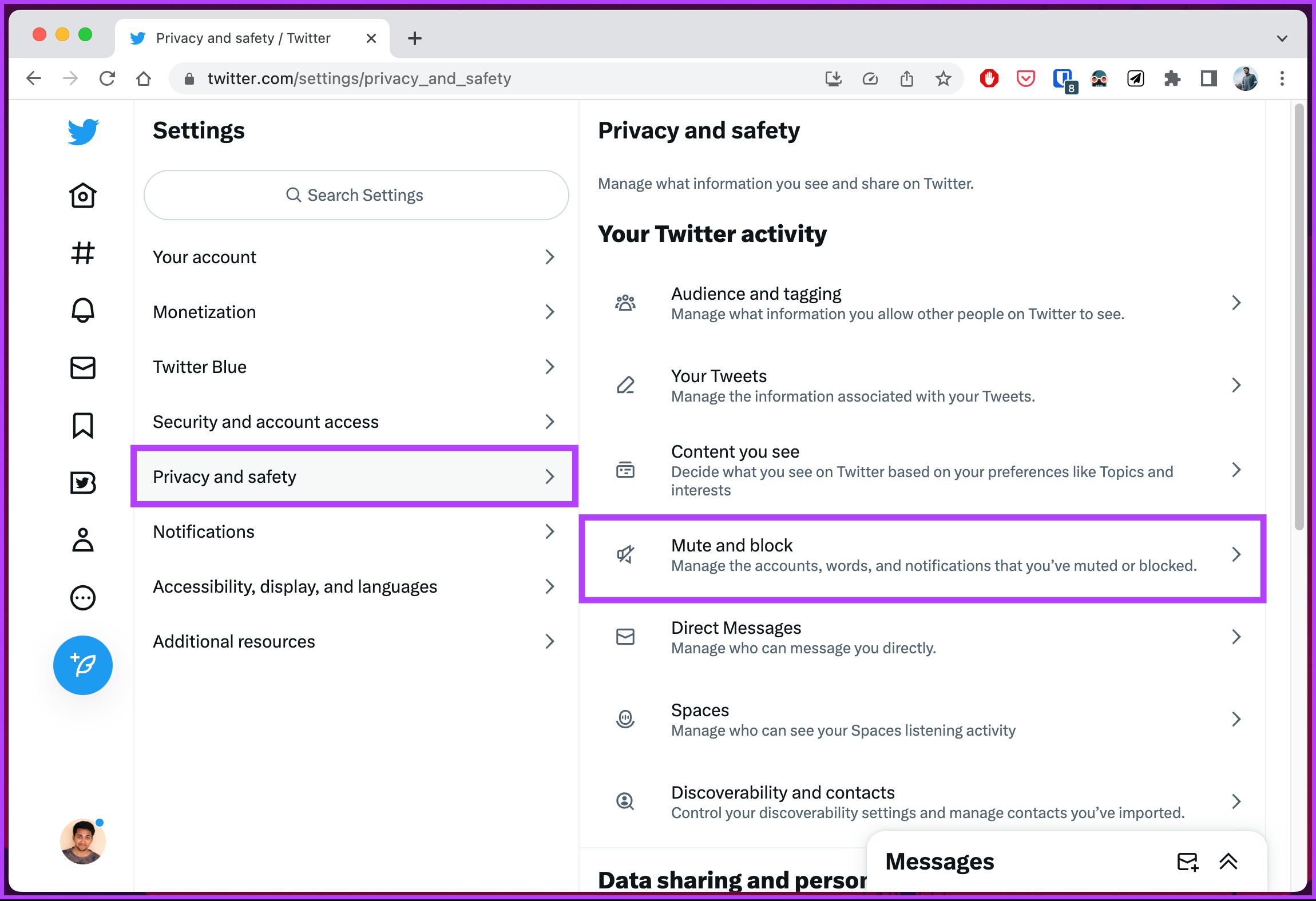Open Mute and block options
Viewport: 1316px width, 901px height.
point(922,555)
